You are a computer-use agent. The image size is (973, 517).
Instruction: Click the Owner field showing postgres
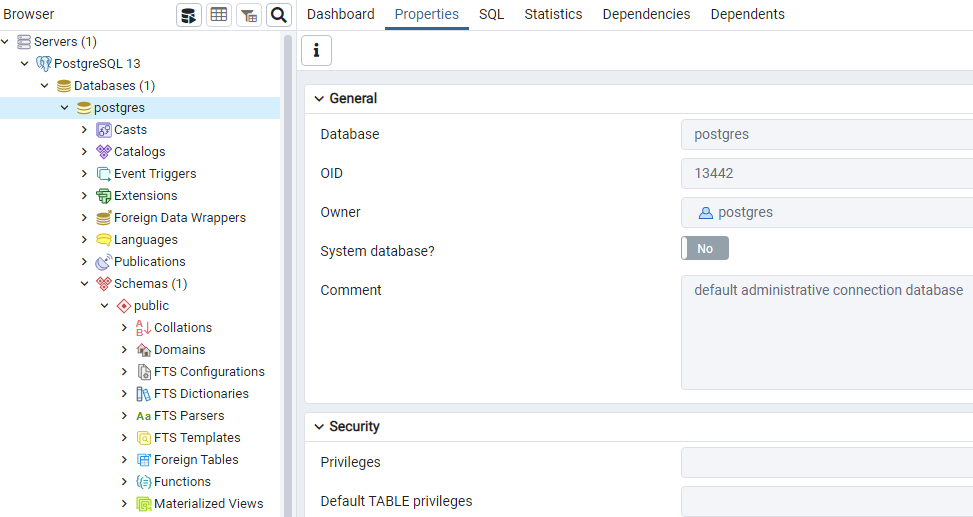click(827, 212)
